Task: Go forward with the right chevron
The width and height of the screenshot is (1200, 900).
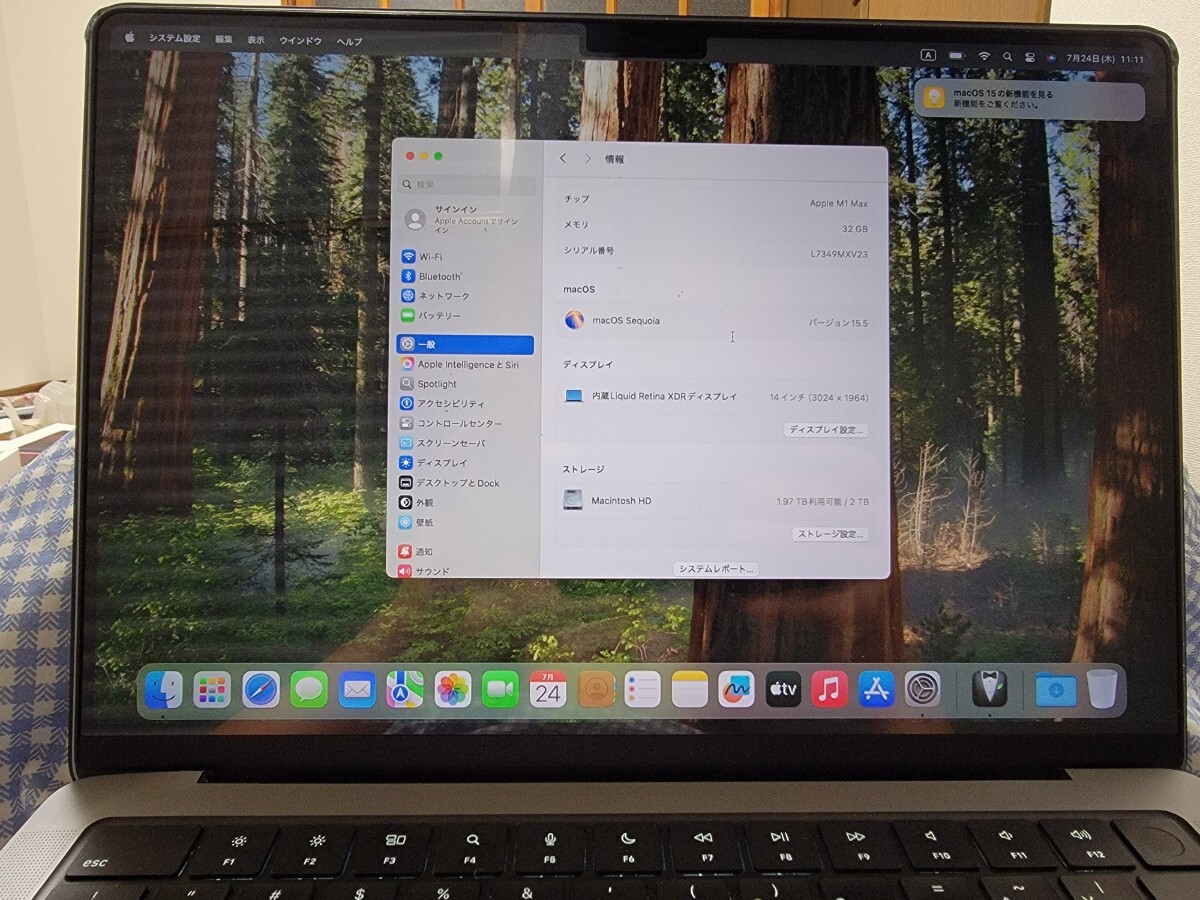Action: (587, 159)
